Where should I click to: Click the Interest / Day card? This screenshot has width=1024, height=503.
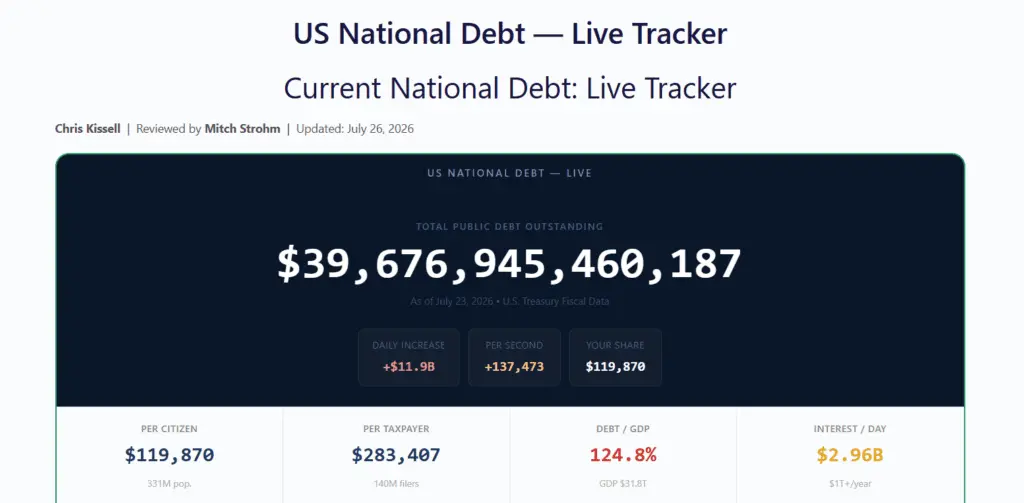(x=850, y=455)
